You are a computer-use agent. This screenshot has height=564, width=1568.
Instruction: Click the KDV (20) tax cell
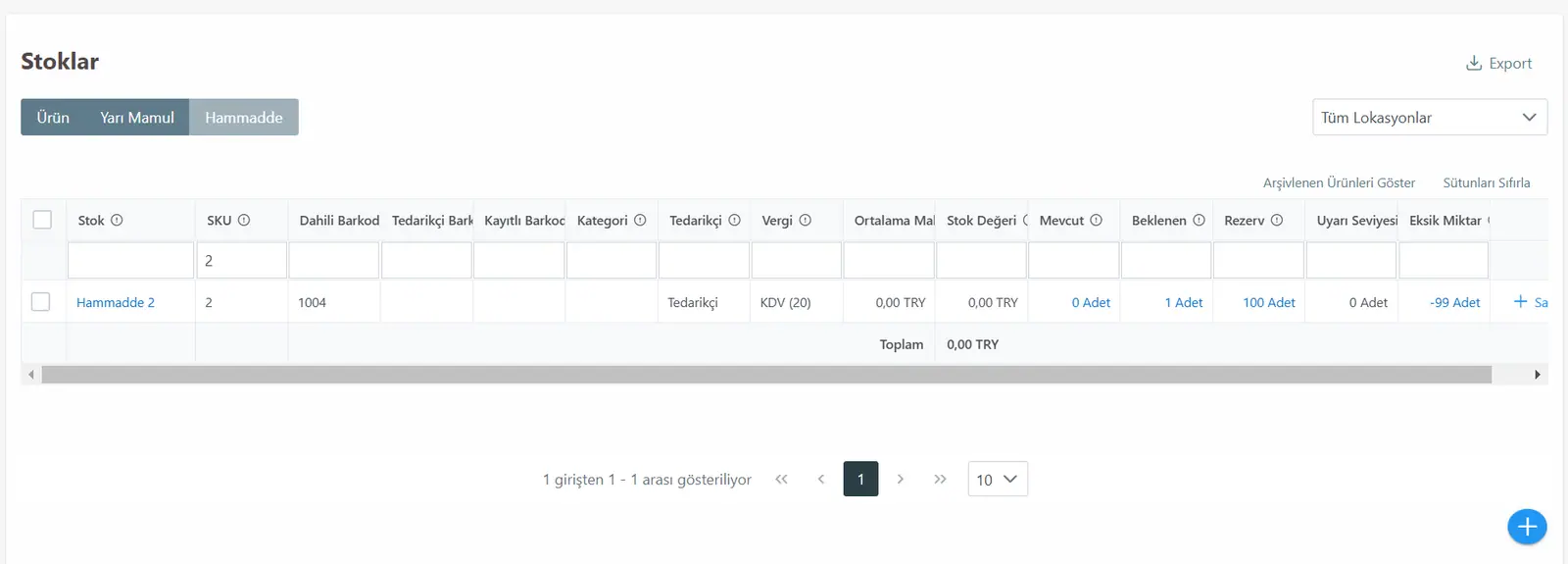(797, 302)
